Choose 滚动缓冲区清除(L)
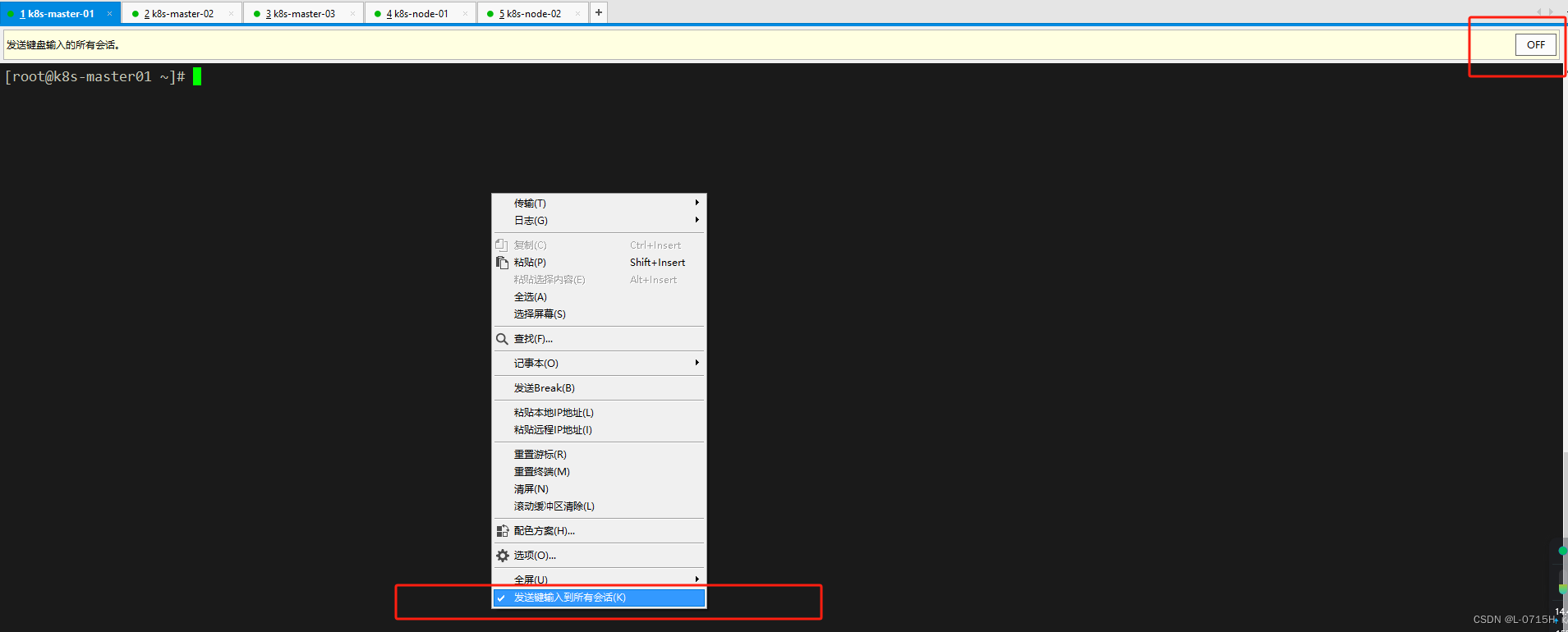 [599, 506]
